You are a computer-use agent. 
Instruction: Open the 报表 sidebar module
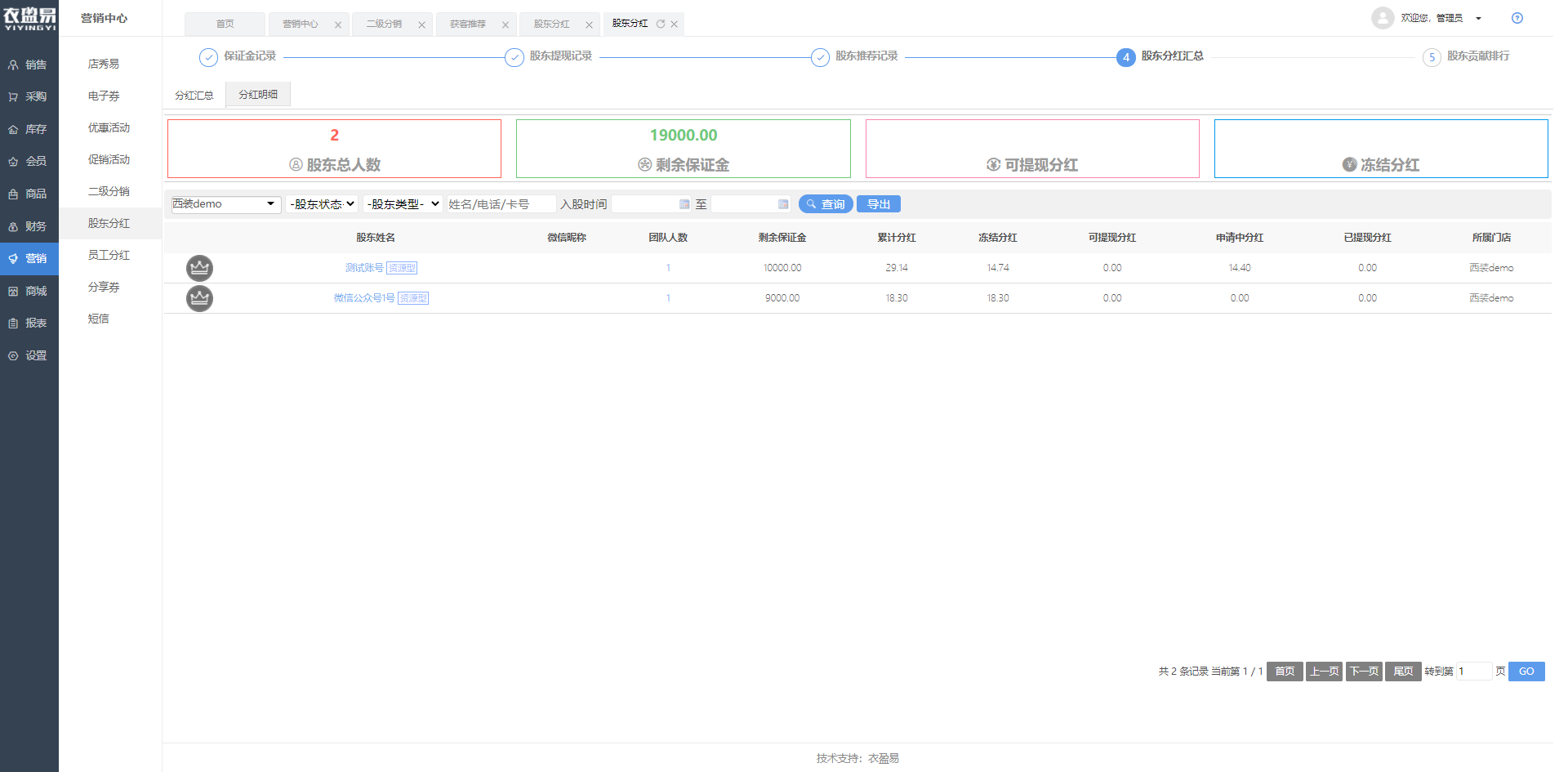point(29,323)
